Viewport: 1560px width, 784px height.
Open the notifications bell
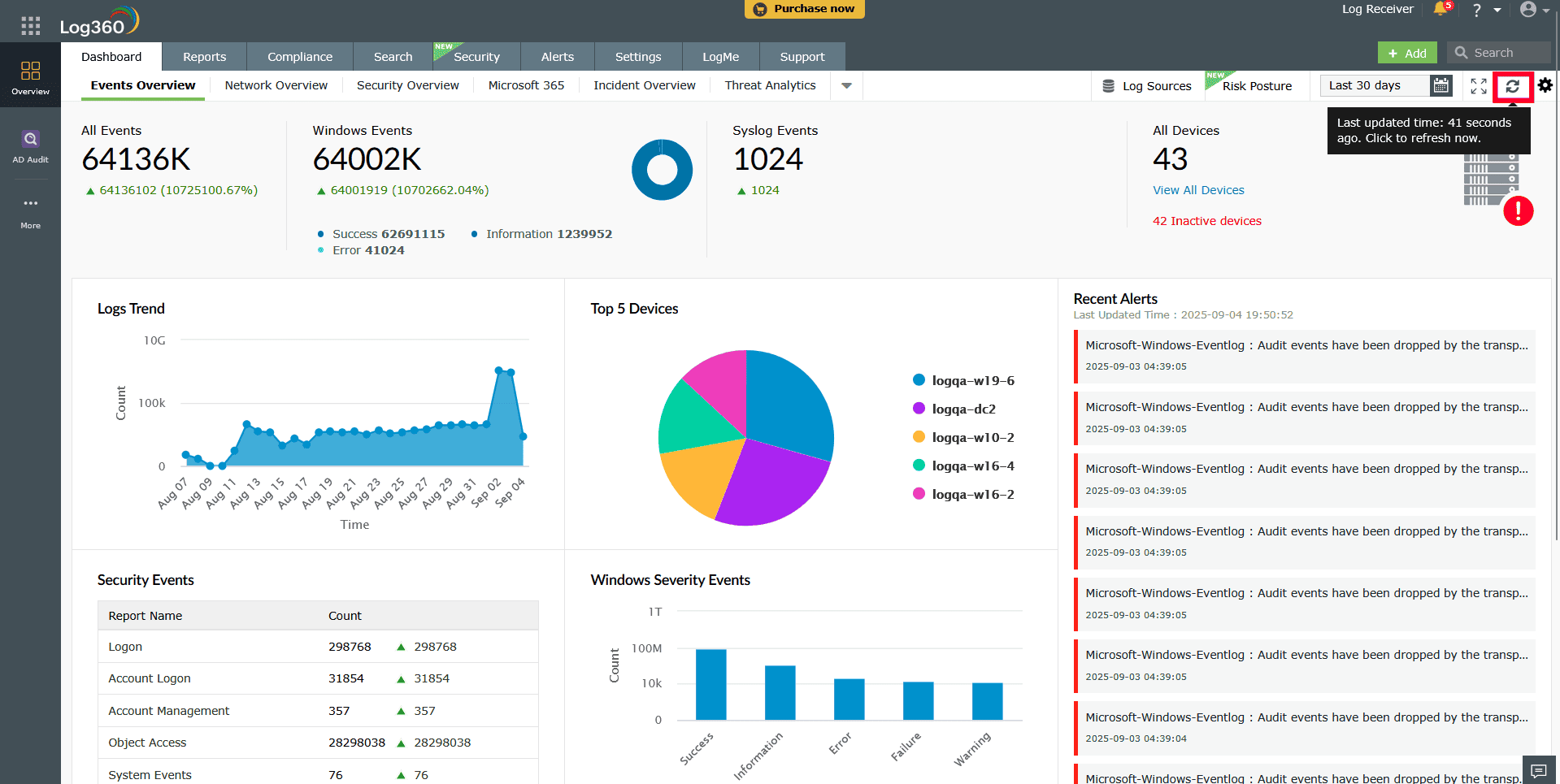click(1439, 10)
